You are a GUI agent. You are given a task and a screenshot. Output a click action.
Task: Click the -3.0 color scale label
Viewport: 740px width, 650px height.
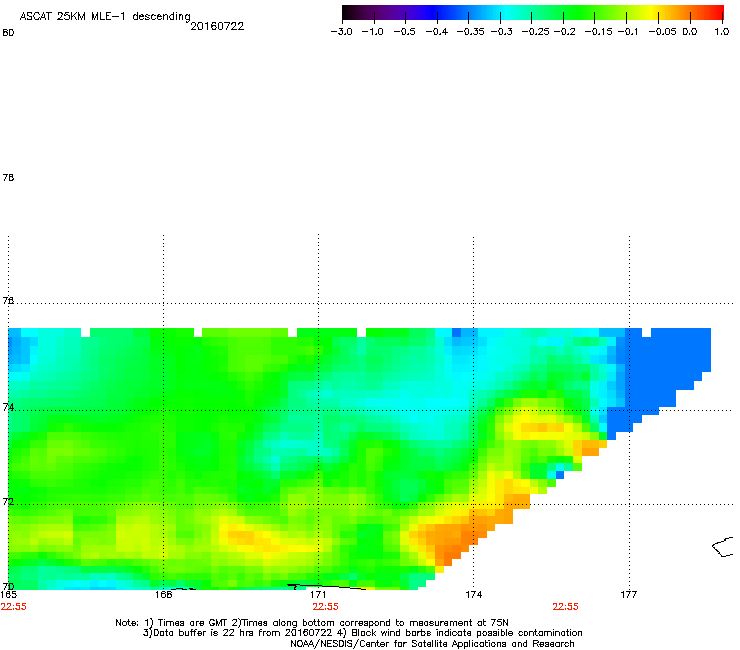click(x=342, y=32)
